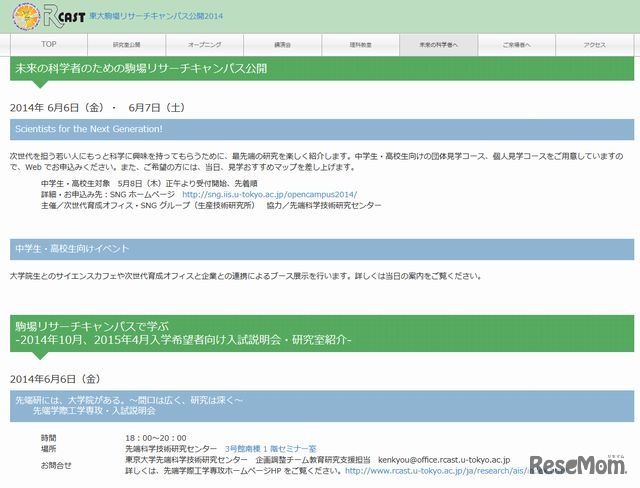This screenshot has height=488, width=640.
Task: Click the kenkyou@office.rcast.u-tokyo.ac.jp email address
Action: [444, 460]
